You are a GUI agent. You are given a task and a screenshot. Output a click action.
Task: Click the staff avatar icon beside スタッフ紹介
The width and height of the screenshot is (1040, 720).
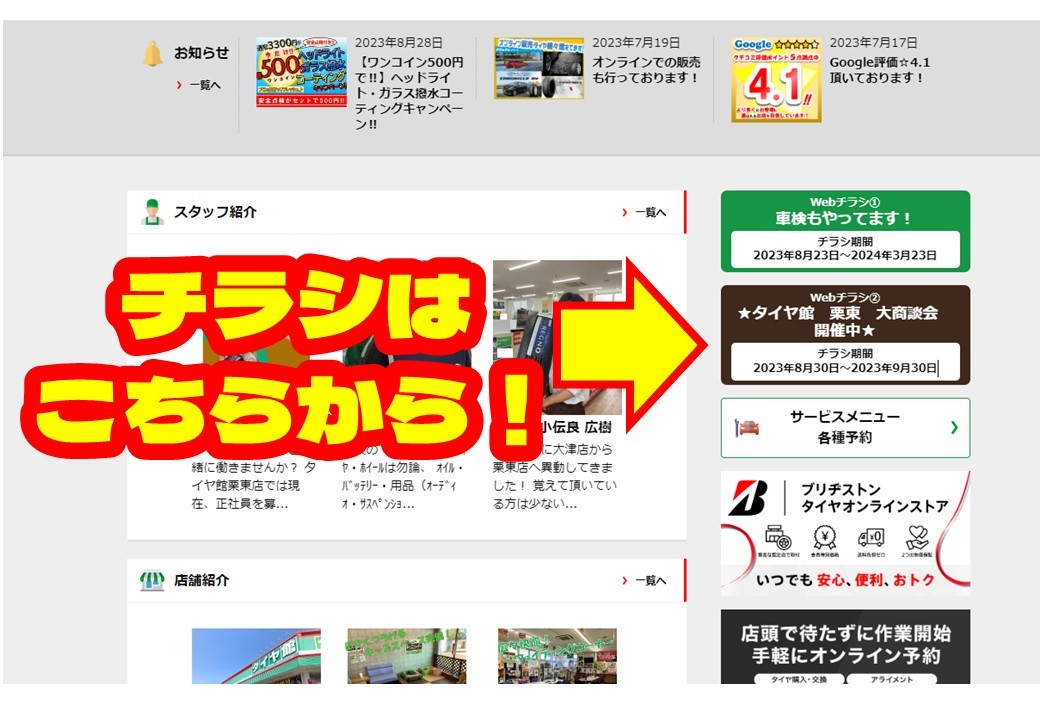coord(153,212)
